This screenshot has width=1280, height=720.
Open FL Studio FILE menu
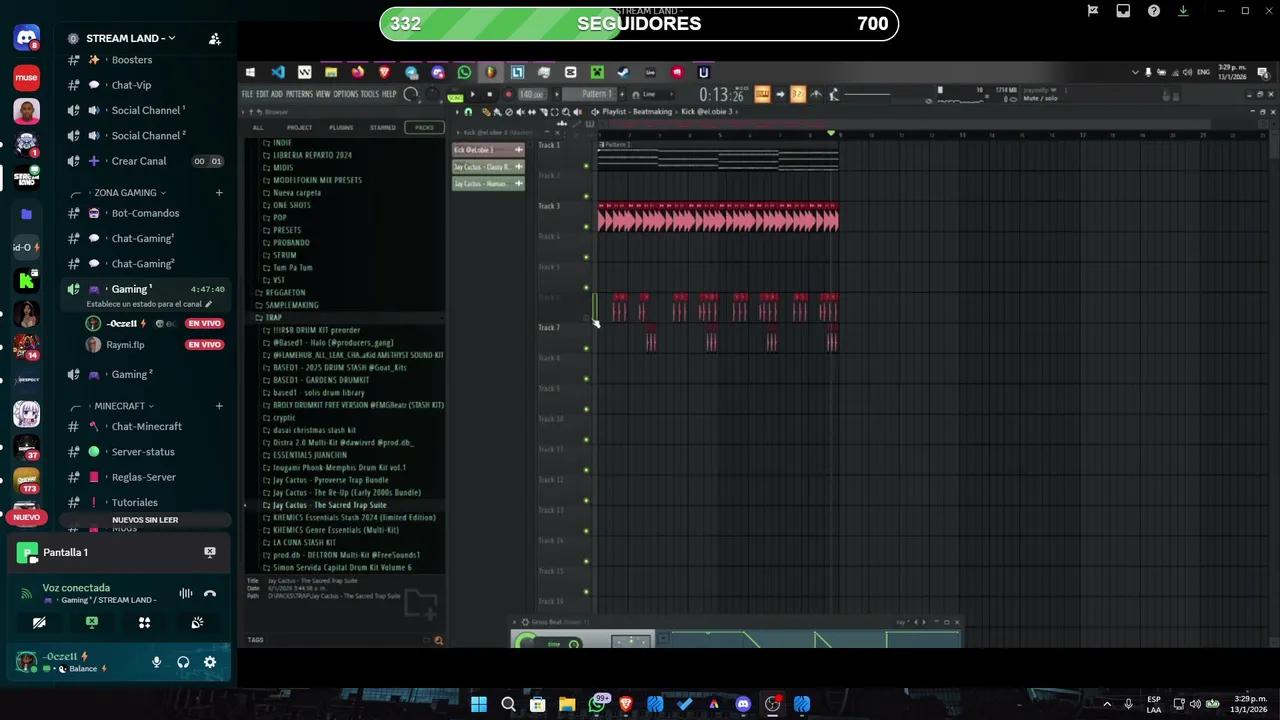pyautogui.click(x=247, y=94)
